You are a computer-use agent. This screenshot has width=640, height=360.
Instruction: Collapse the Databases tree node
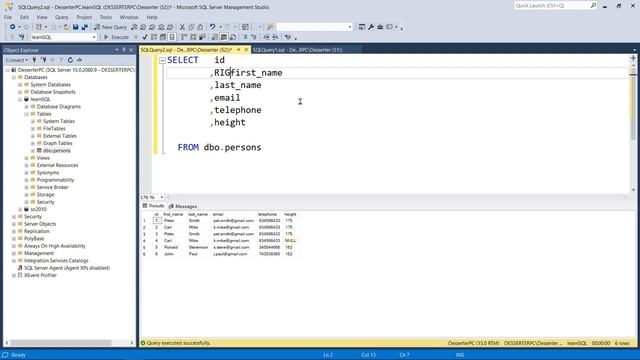(x=14, y=77)
